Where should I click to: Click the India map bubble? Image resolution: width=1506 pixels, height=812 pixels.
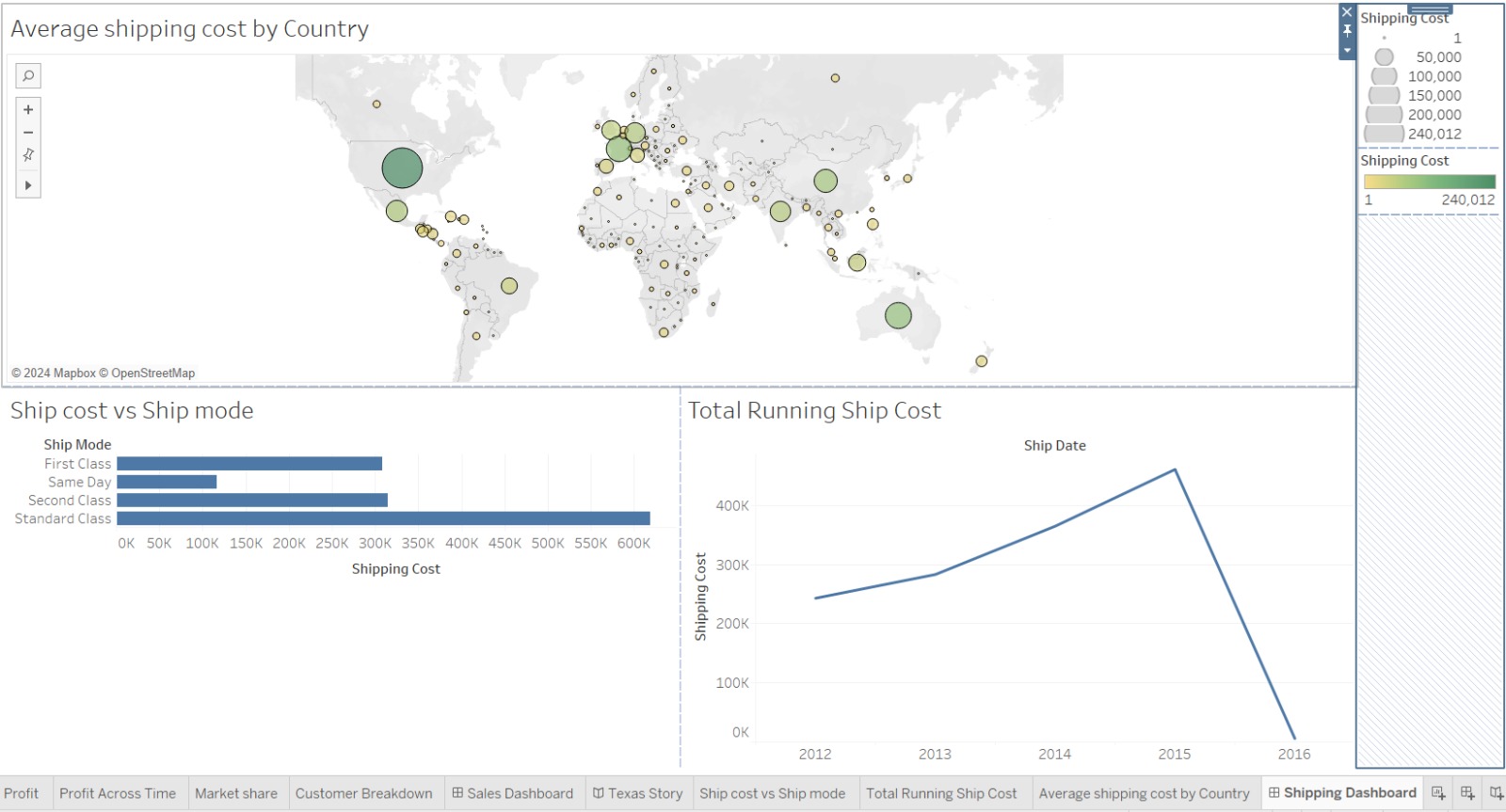tap(780, 212)
